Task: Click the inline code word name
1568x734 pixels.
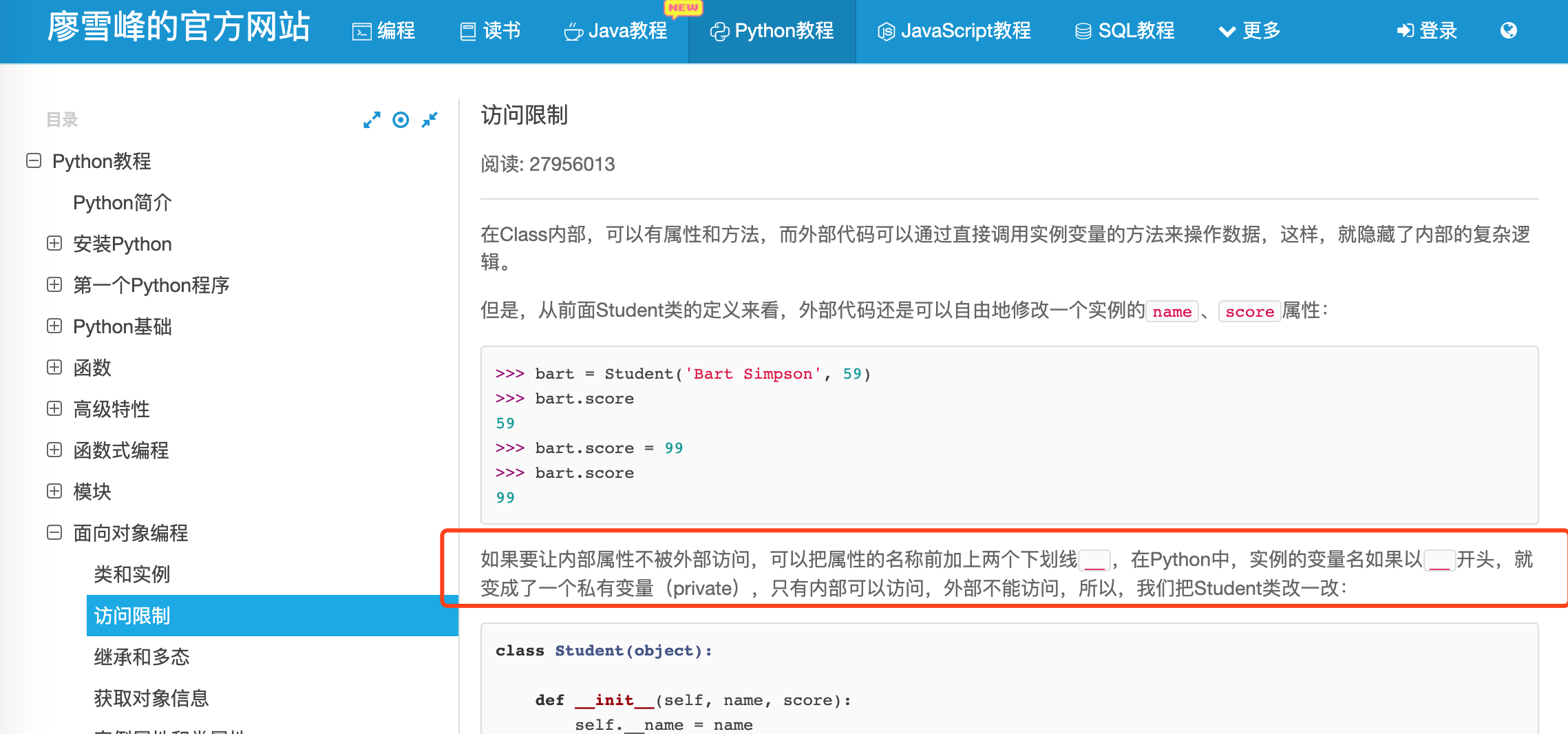Action: click(x=1172, y=311)
